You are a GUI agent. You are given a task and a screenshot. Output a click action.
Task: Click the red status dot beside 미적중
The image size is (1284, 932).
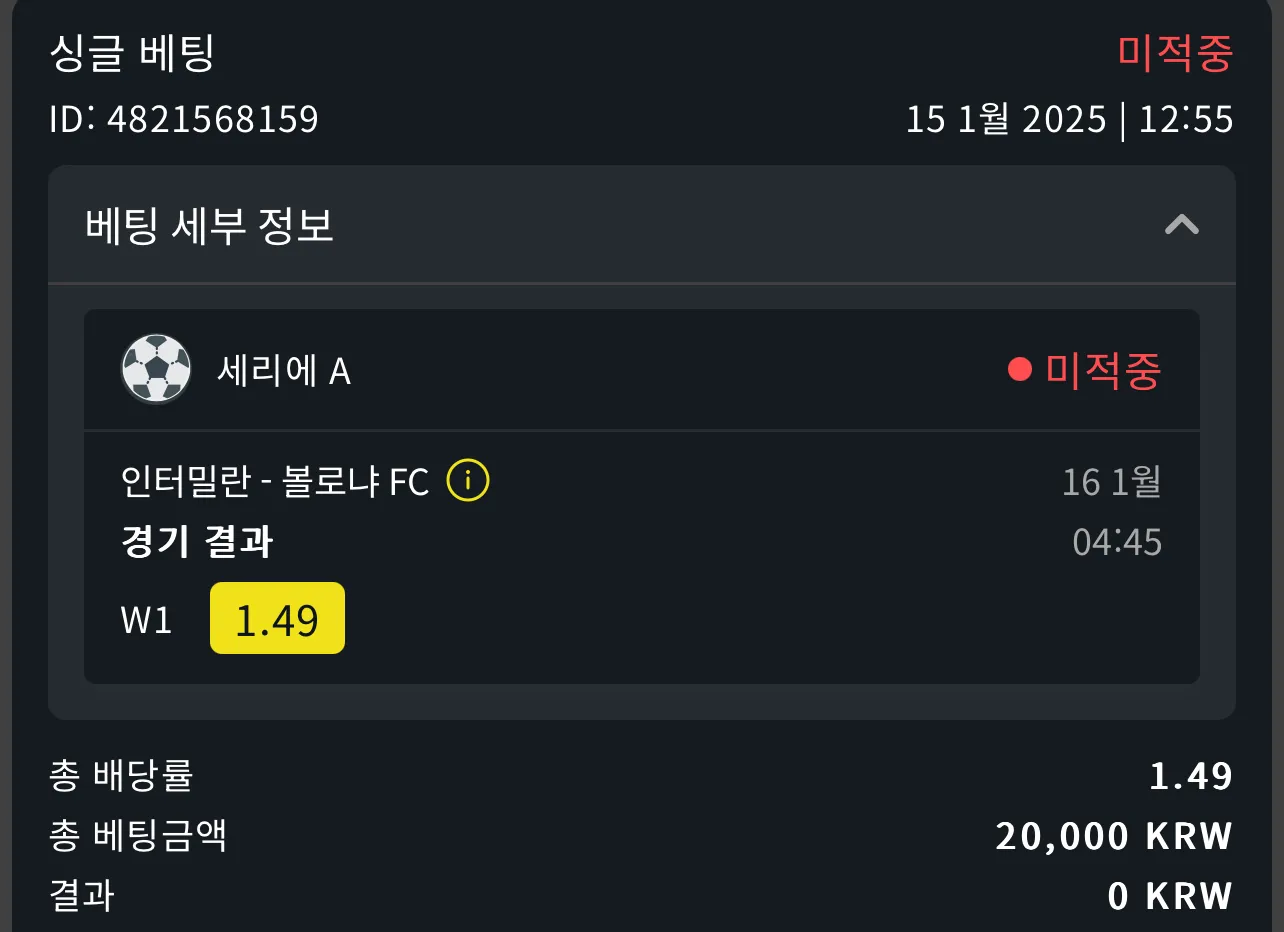(x=1019, y=371)
